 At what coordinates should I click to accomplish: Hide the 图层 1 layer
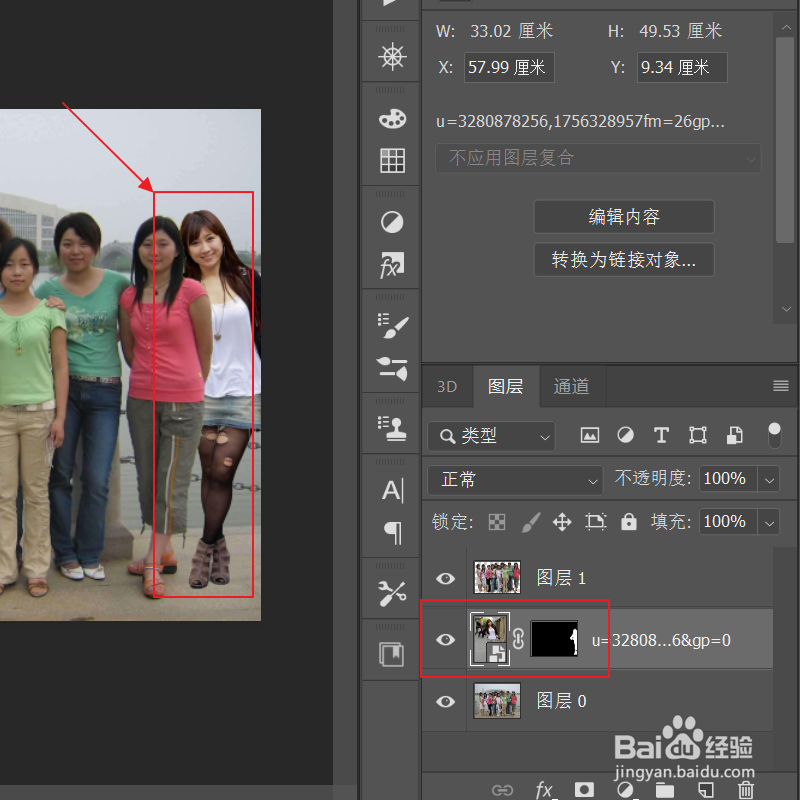tap(445, 578)
